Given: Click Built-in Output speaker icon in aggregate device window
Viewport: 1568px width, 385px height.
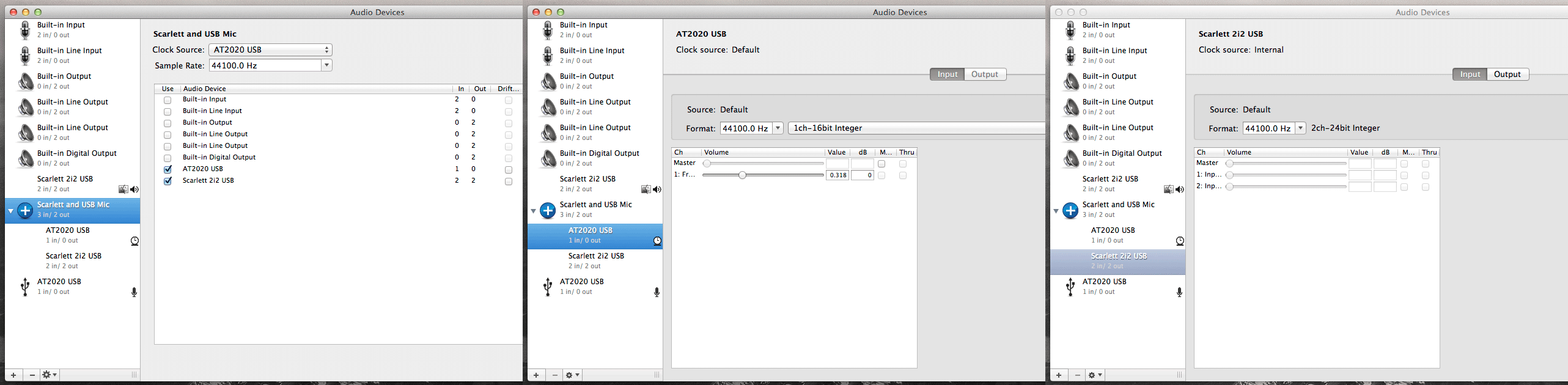Looking at the screenshot, I should pos(25,81).
